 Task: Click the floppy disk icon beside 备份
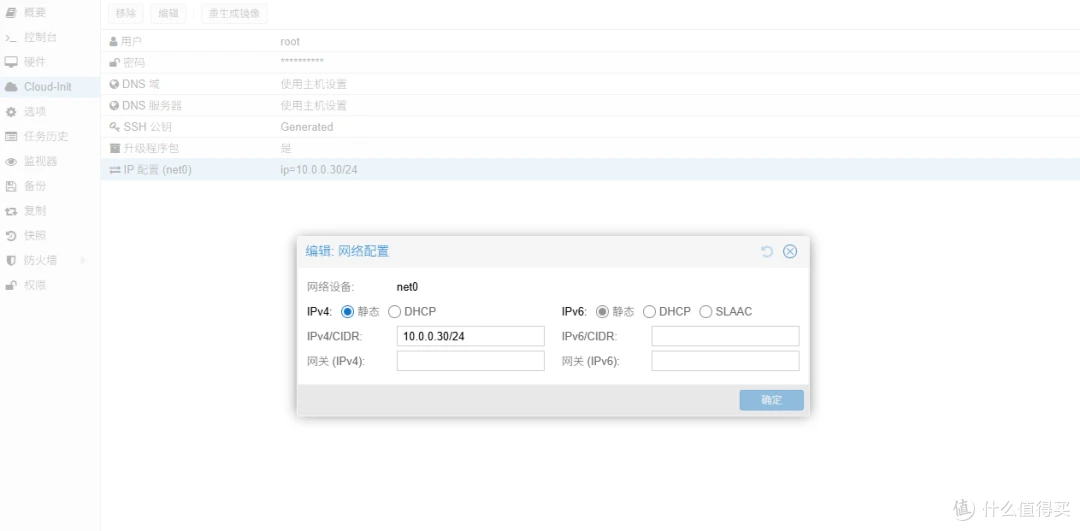tap(10, 186)
